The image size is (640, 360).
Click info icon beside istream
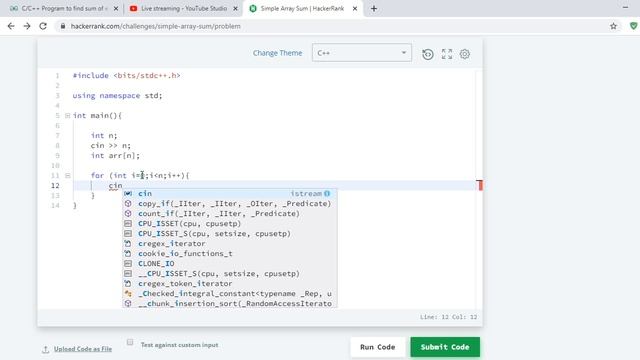pyautogui.click(x=327, y=193)
